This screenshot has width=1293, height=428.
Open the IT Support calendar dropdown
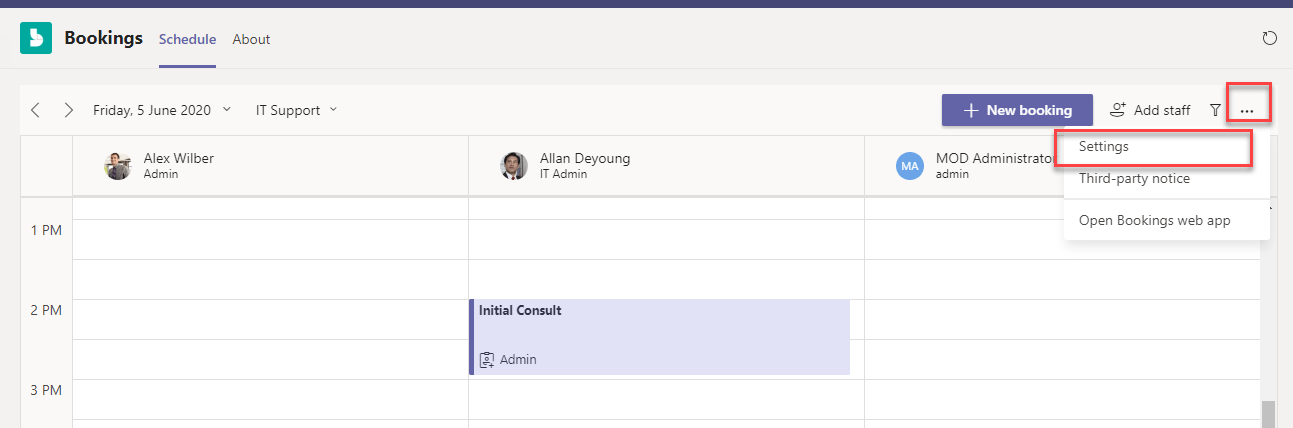tap(296, 110)
